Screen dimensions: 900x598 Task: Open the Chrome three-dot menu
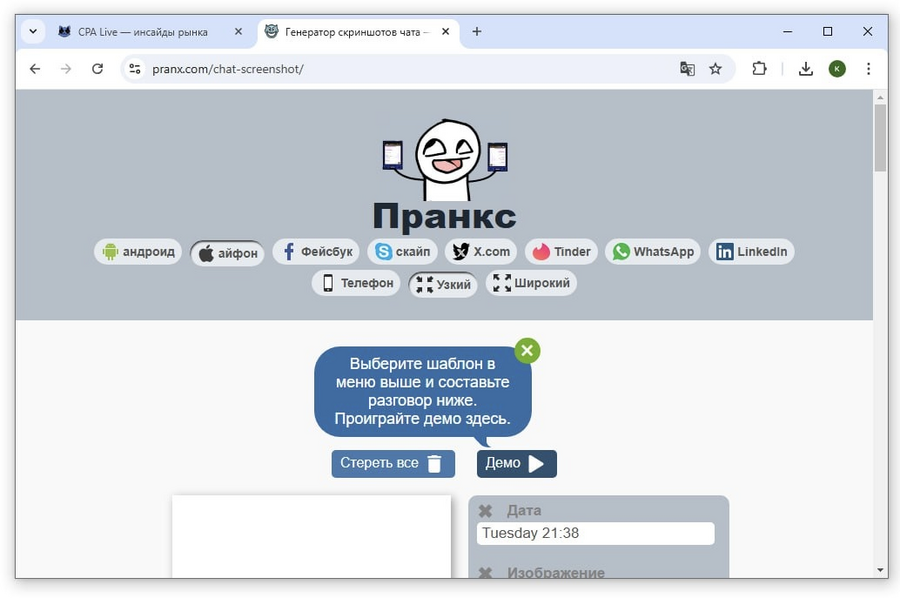[x=868, y=69]
